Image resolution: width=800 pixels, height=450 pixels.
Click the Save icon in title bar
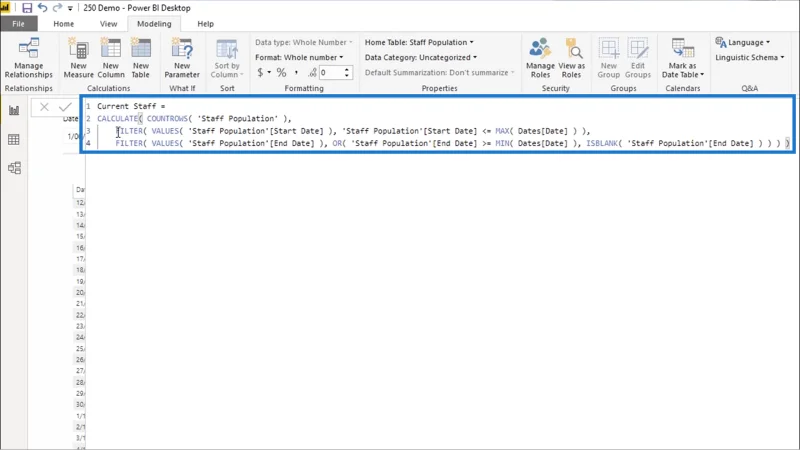click(x=27, y=8)
